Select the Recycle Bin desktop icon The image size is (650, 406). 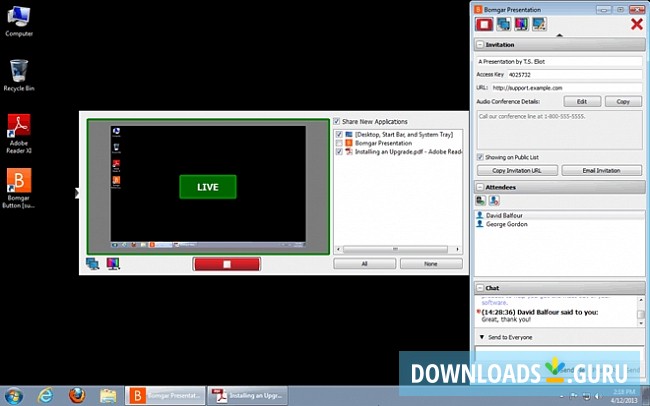19,75
